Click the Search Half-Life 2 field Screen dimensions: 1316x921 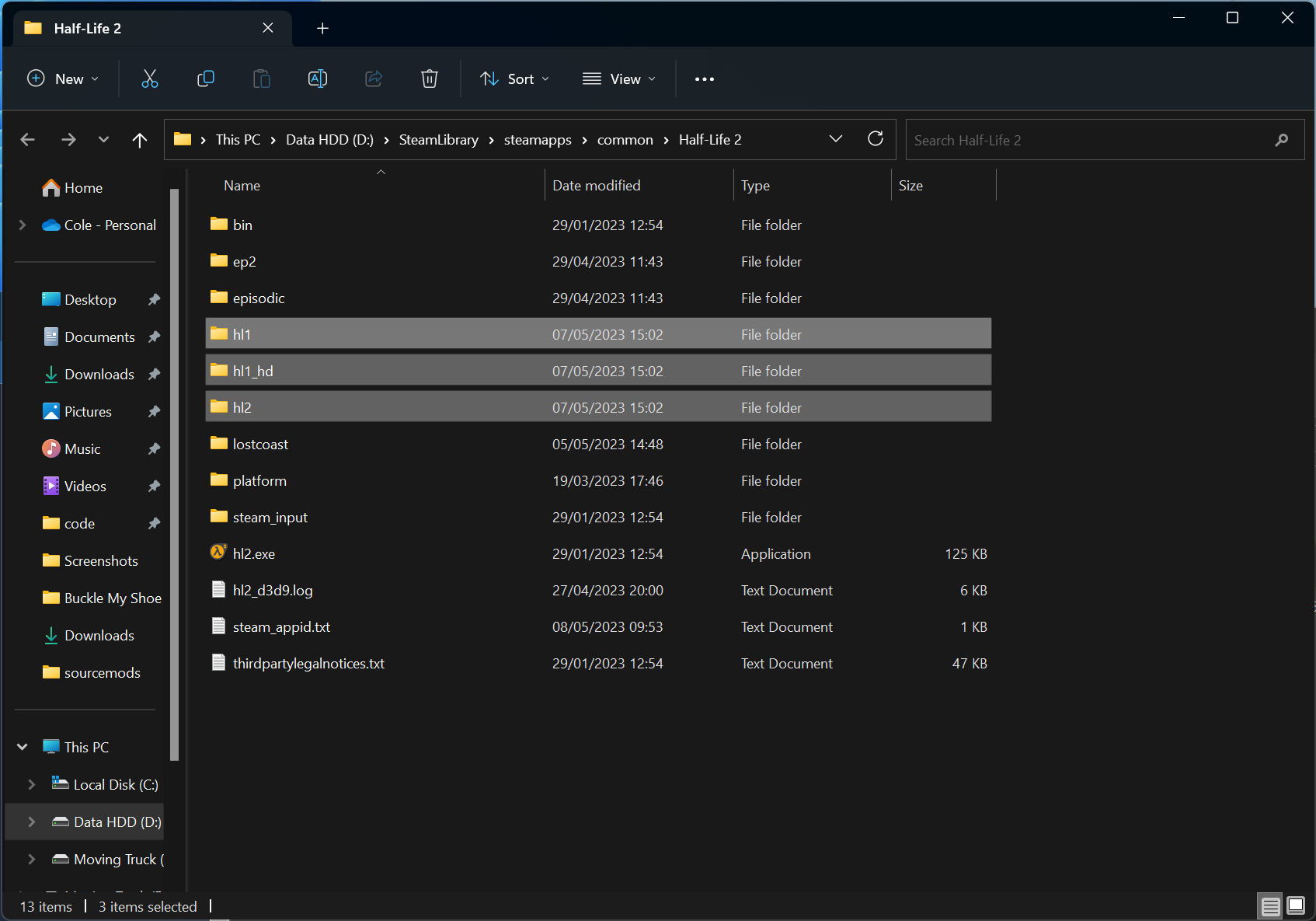[x=1088, y=140]
